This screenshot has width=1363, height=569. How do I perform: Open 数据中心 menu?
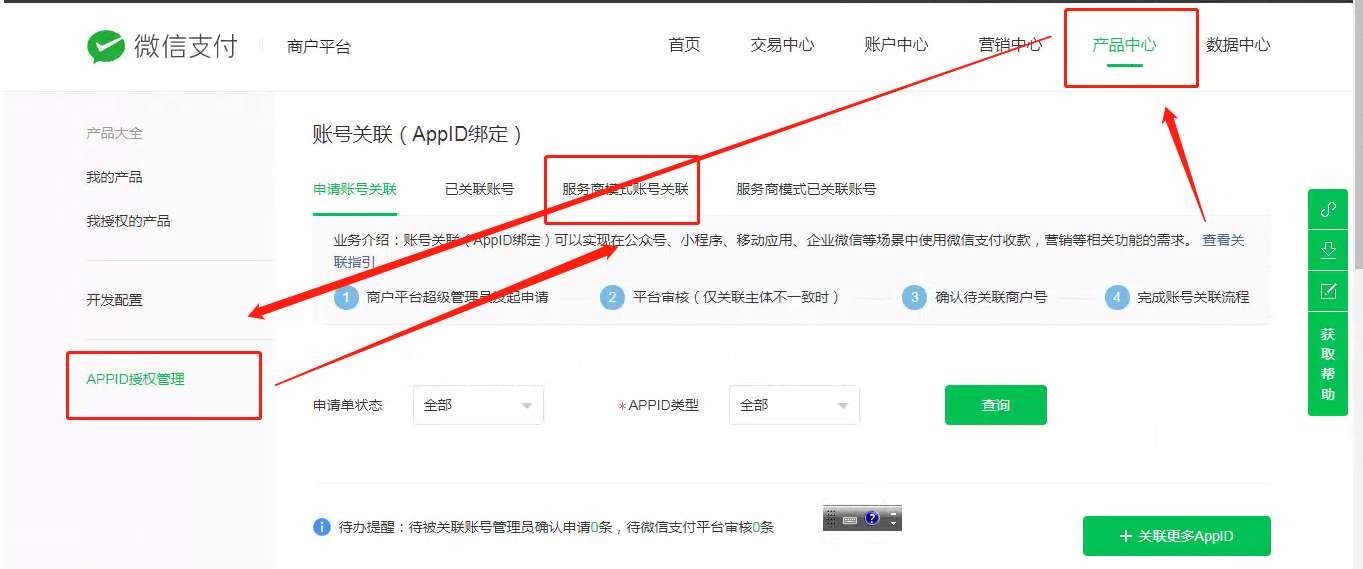(x=1238, y=45)
